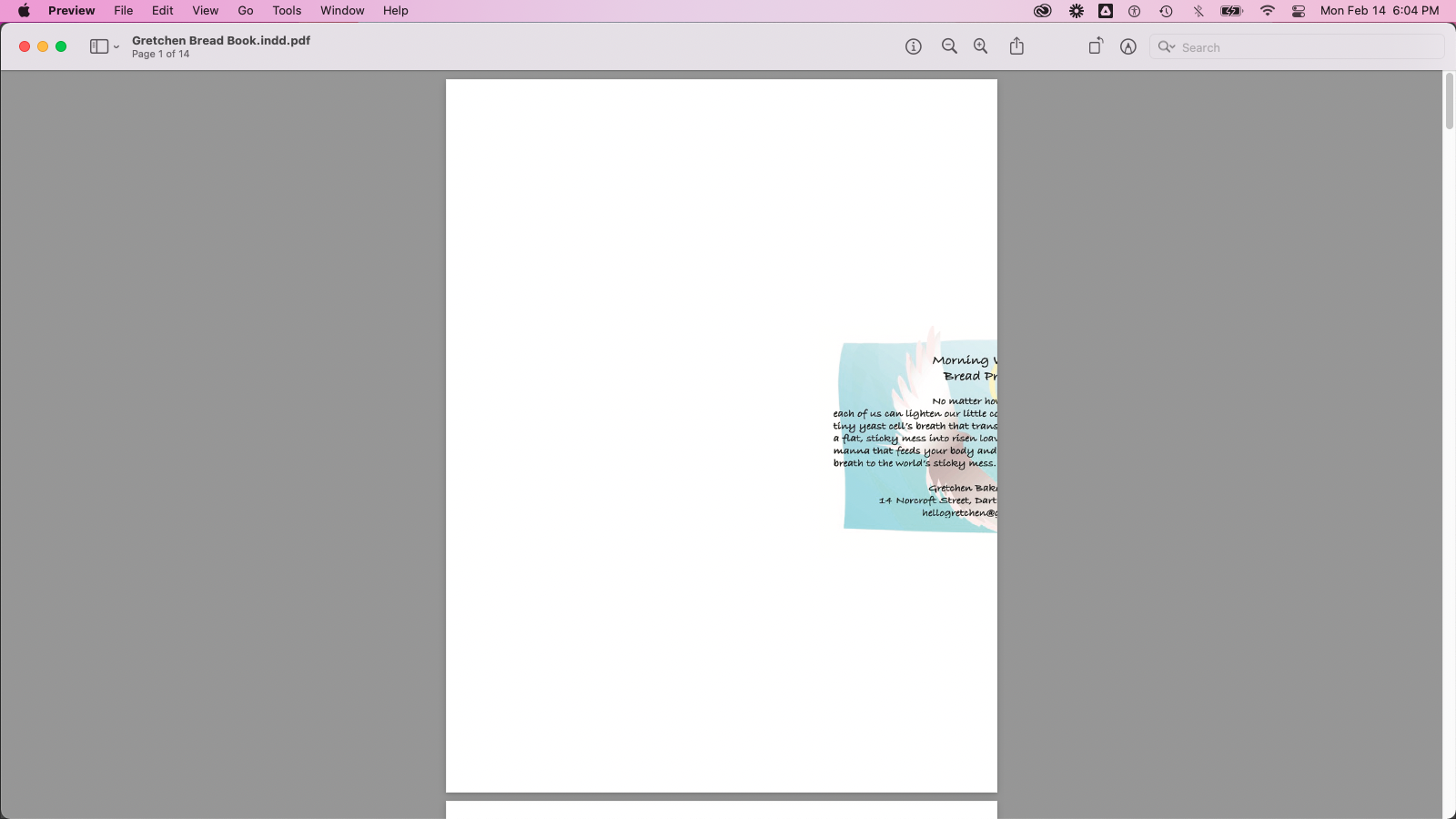Viewport: 1456px width, 819px height.
Task: Rotate the page with the rotate icon
Action: (x=1095, y=45)
